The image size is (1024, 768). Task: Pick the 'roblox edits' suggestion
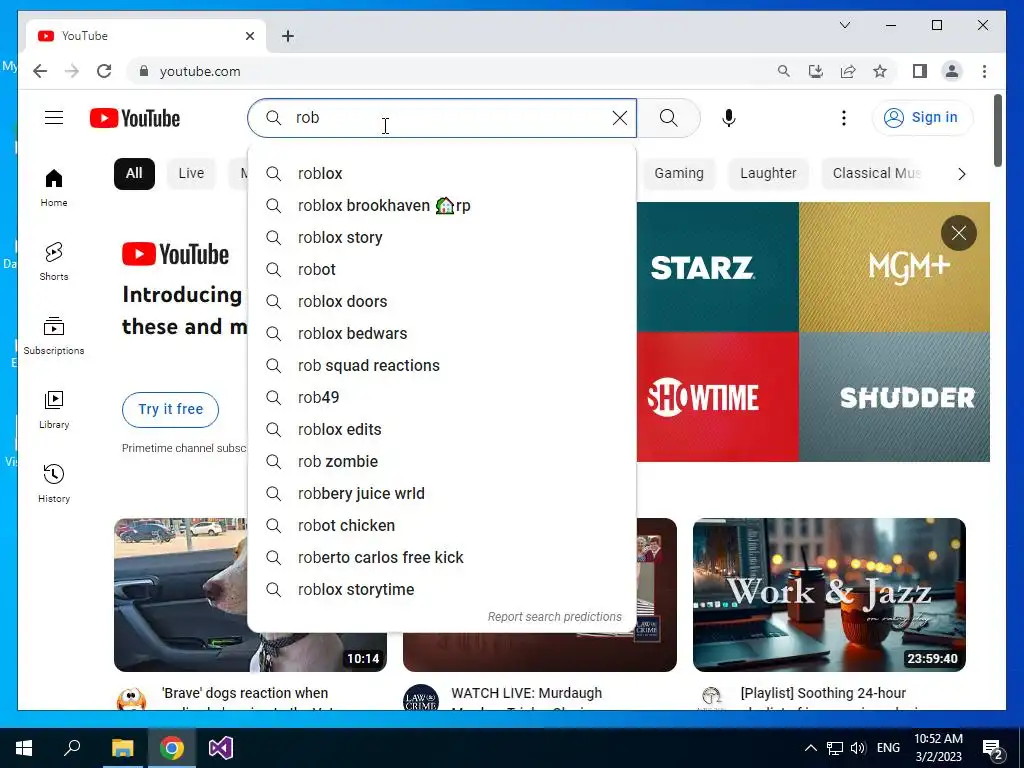pos(442,430)
